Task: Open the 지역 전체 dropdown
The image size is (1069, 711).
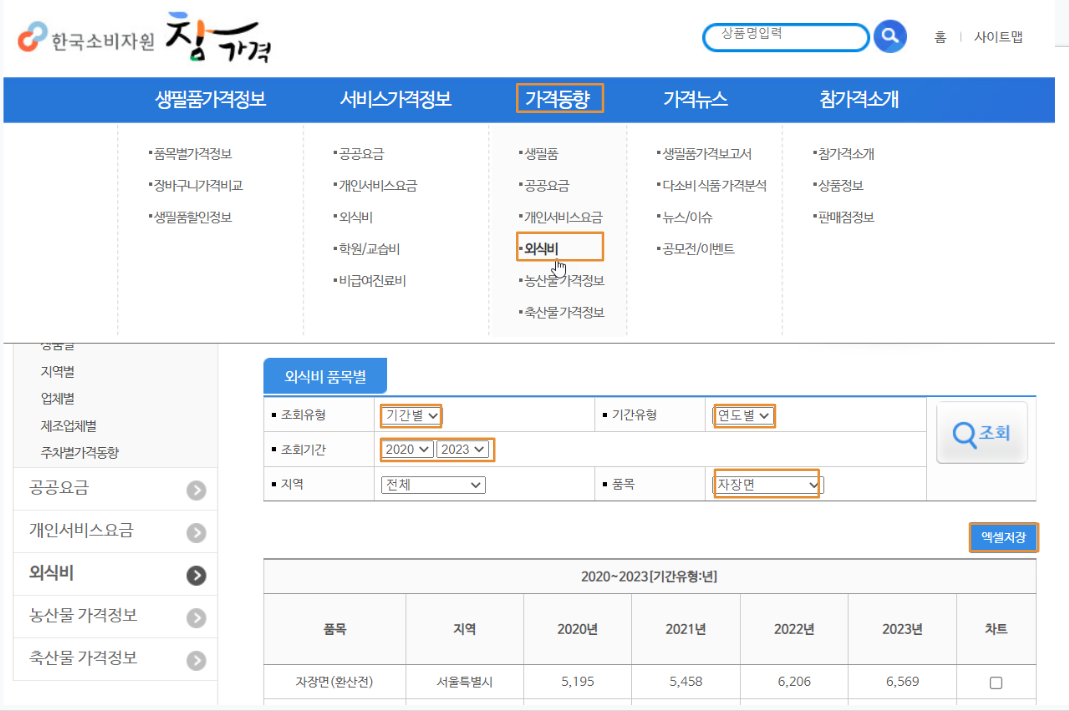Action: tap(433, 485)
